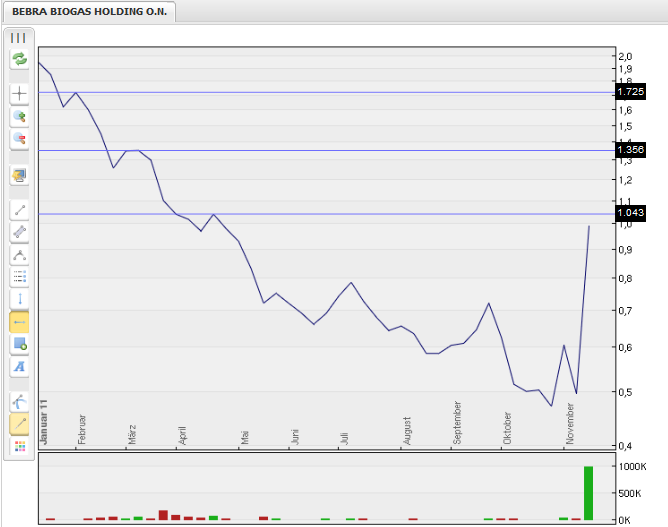
Task: Select the BEBRA BIOGAS HOLDING O.N. tab
Action: tap(89, 12)
